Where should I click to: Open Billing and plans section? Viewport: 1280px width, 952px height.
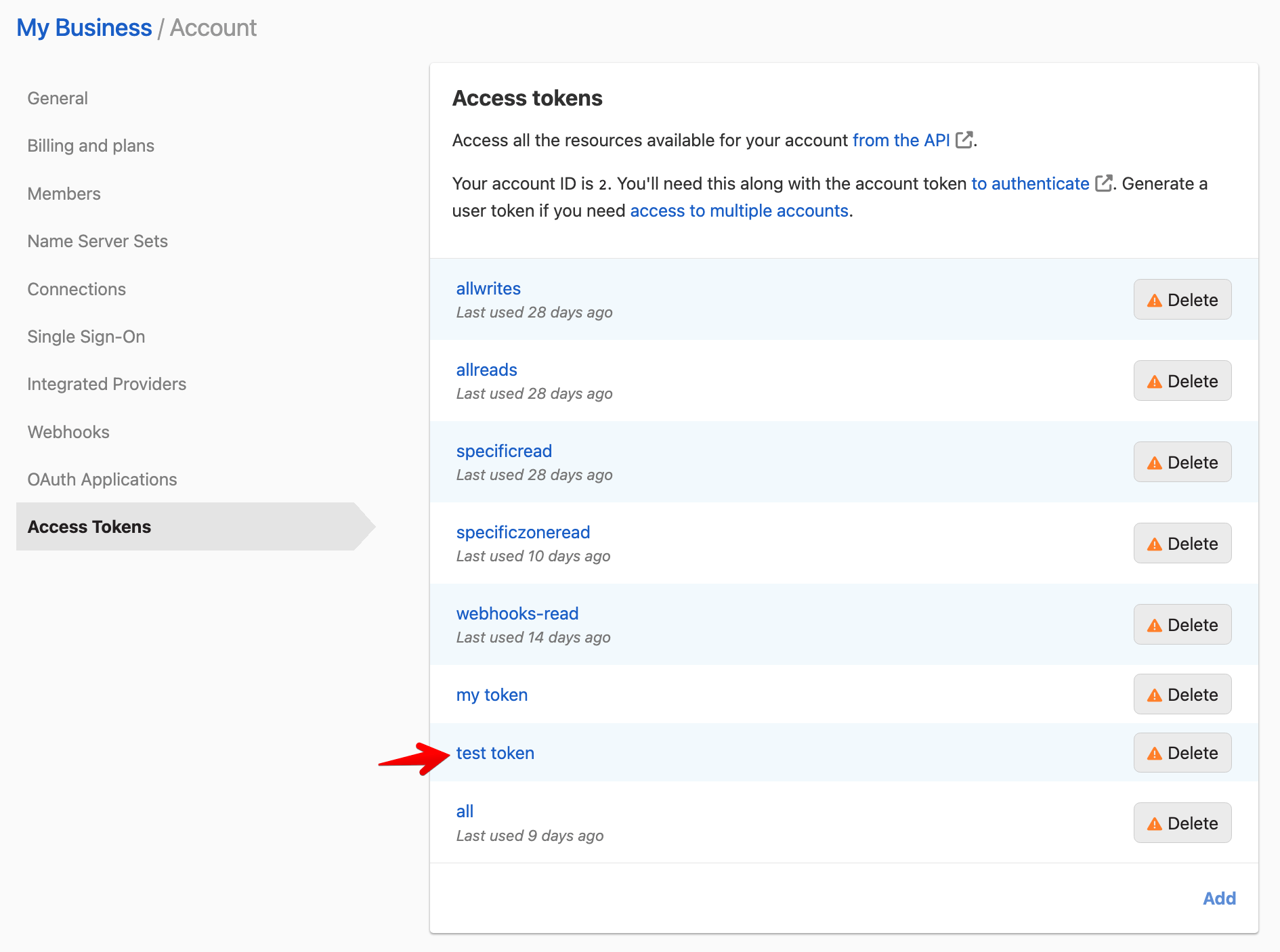(91, 146)
